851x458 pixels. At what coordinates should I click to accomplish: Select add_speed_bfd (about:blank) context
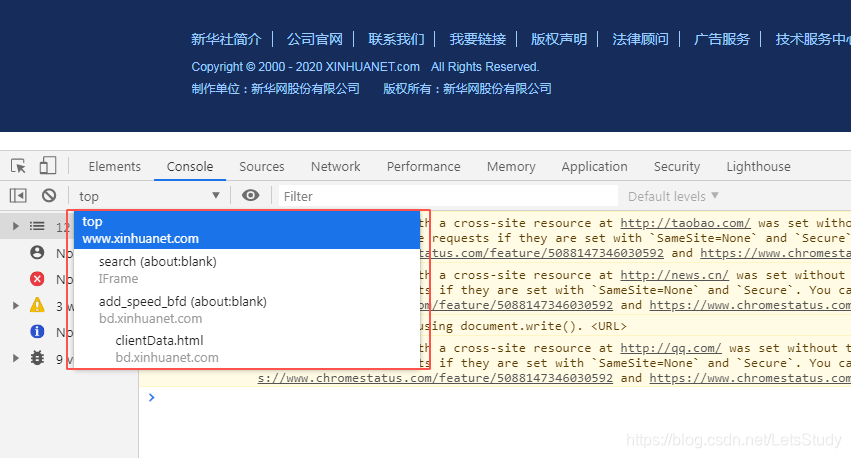247,309
